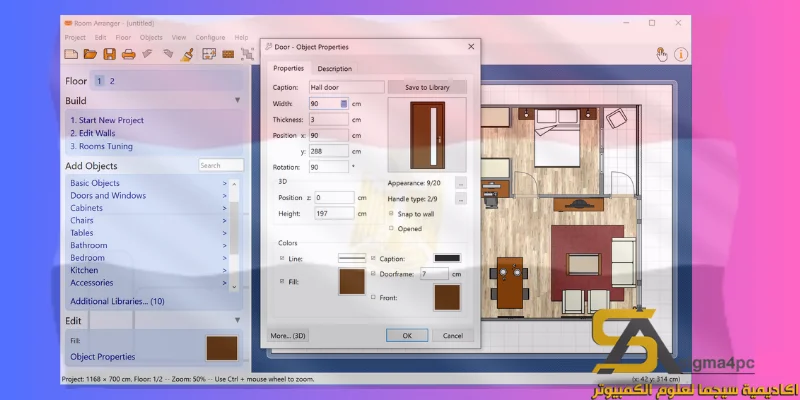Select the dining table in the floor plan

click(510, 282)
